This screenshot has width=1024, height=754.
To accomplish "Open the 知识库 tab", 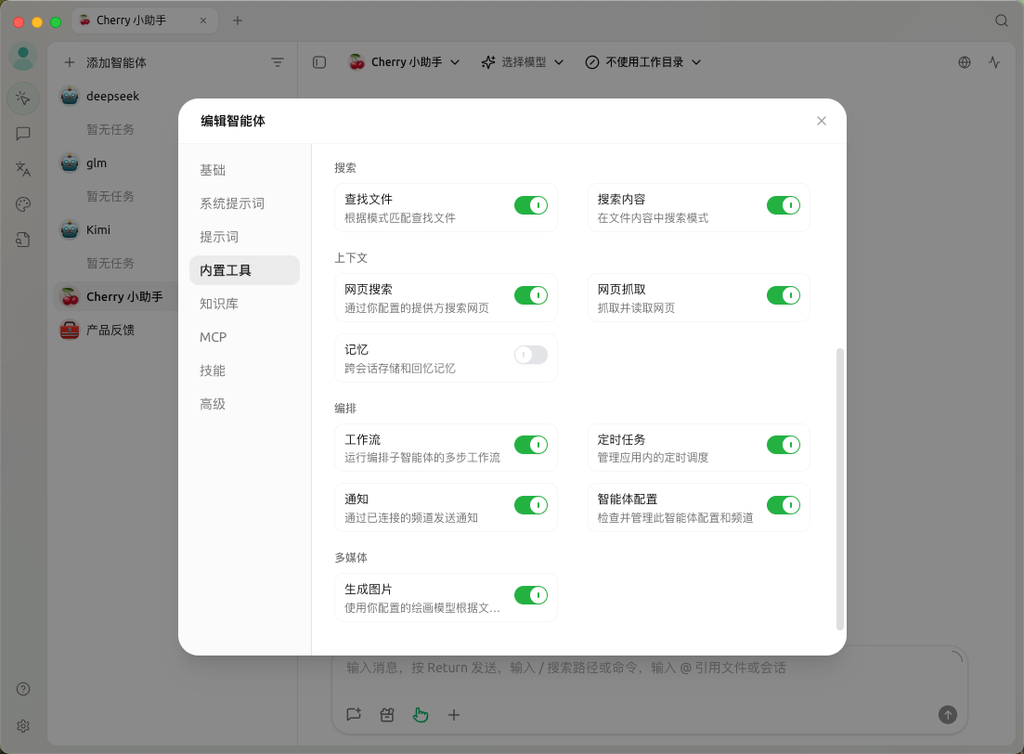I will [244, 304].
